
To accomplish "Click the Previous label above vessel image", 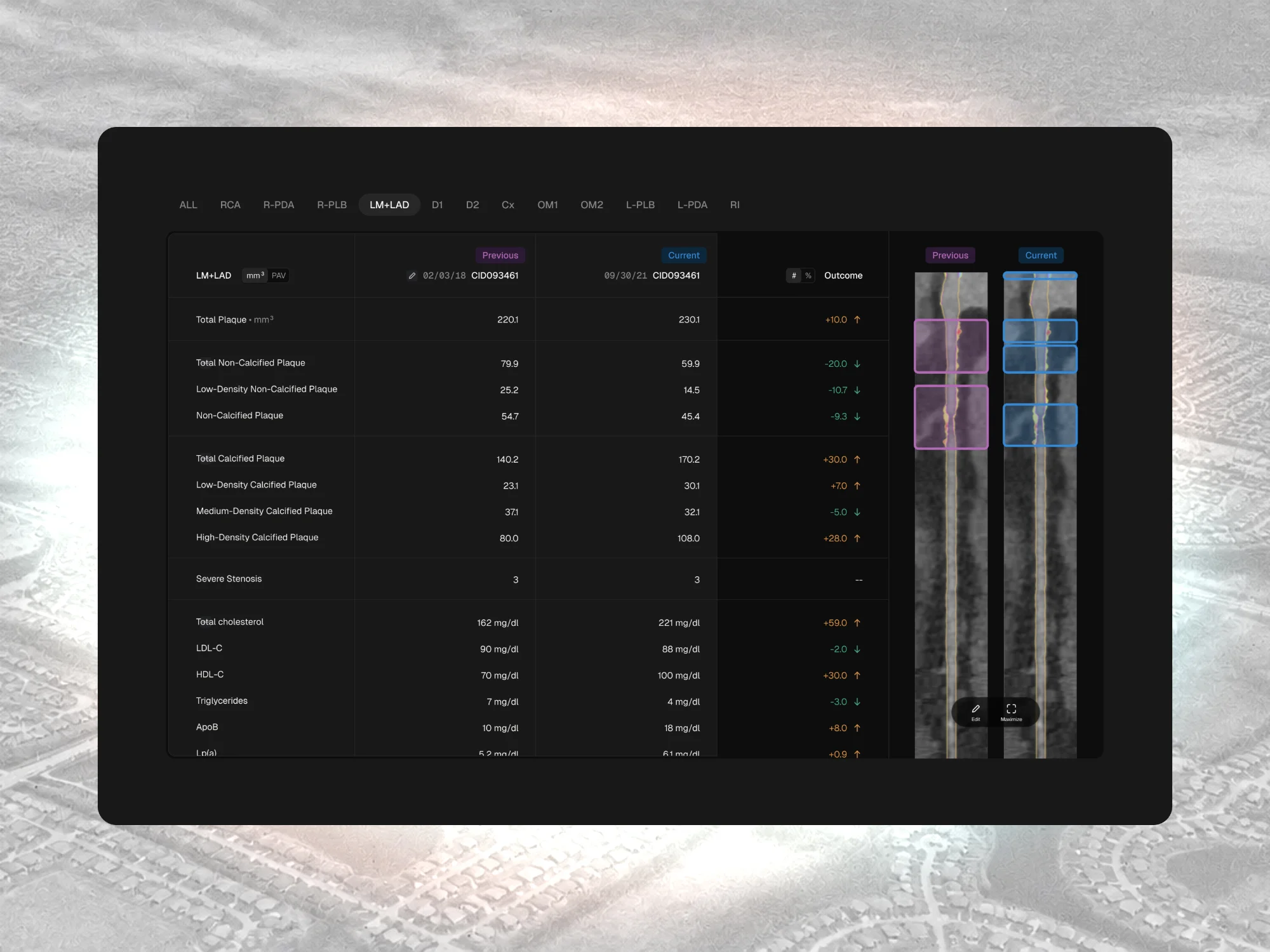I will (x=951, y=255).
